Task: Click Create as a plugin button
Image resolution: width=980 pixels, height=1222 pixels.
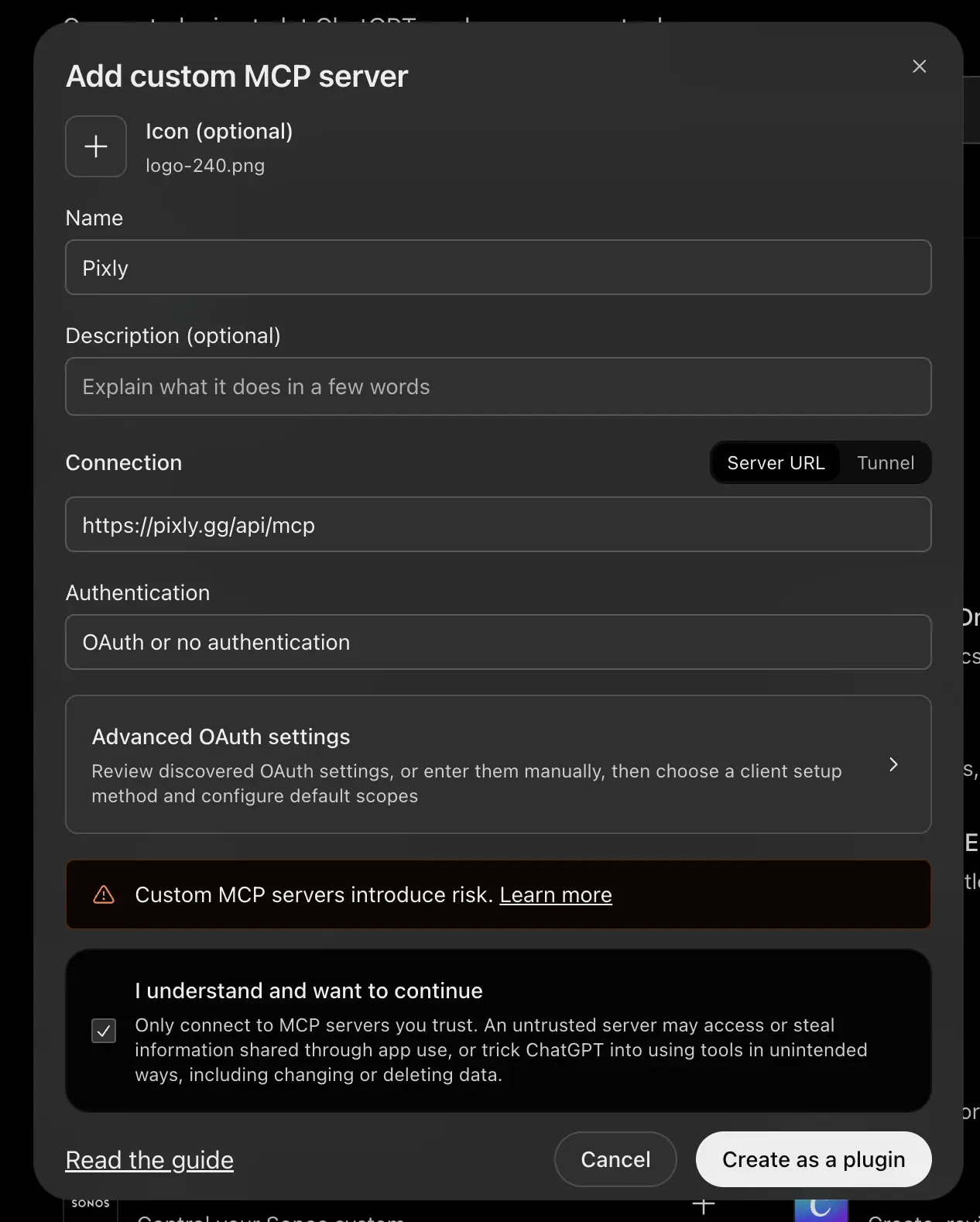Action: point(814,1159)
